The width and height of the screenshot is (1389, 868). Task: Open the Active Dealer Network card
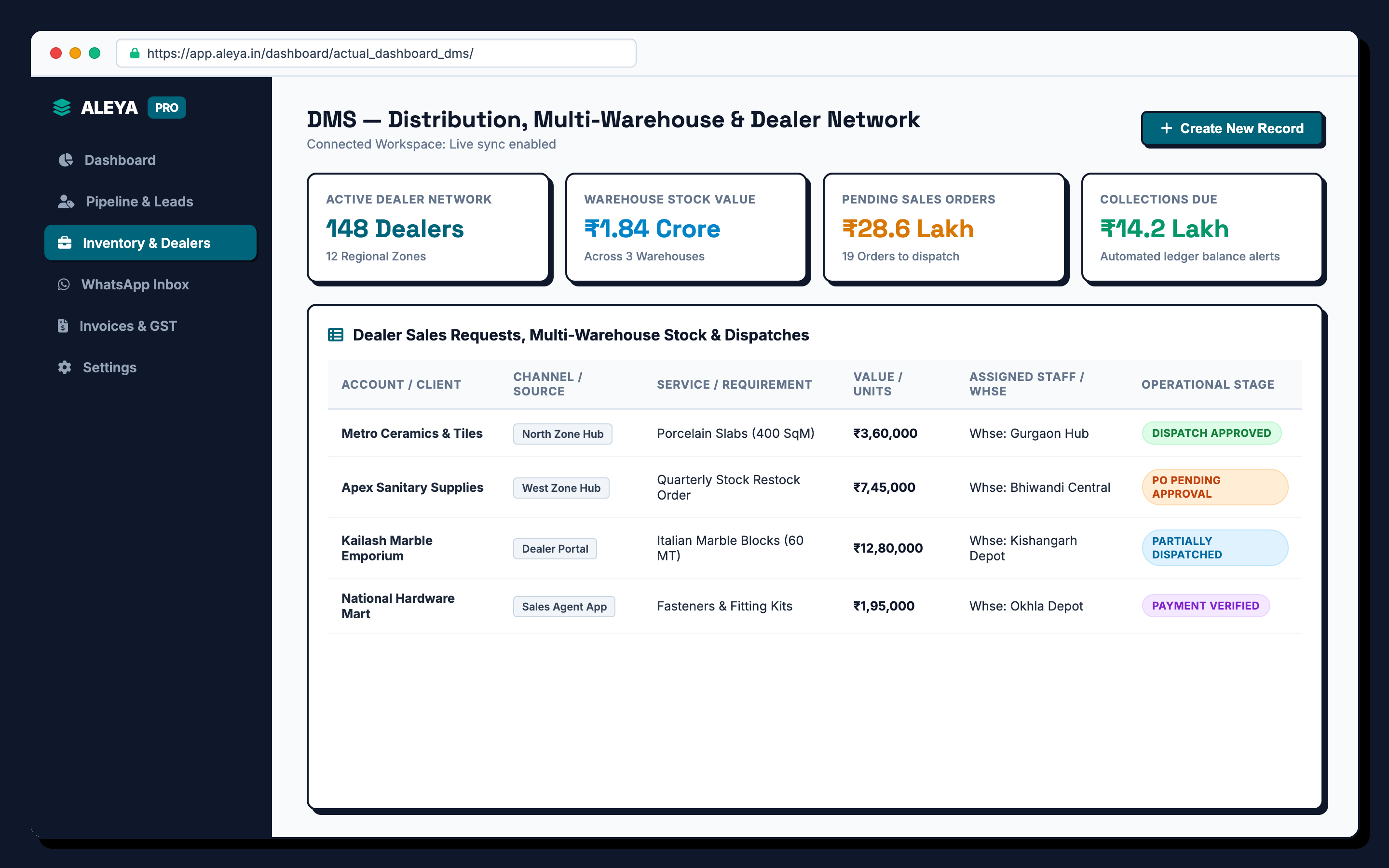click(428, 227)
